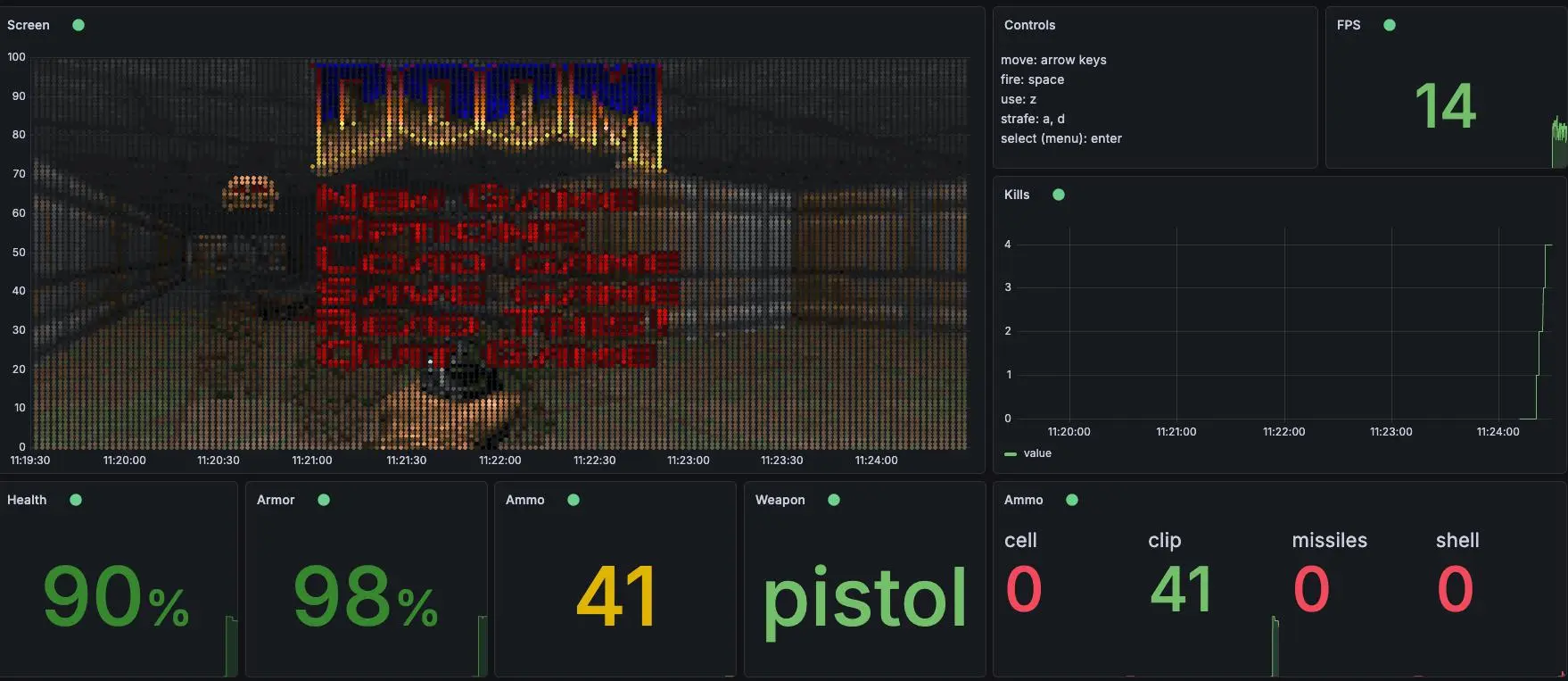The image size is (1568, 681).
Task: Open the Weapon panel title
Action: 780,500
